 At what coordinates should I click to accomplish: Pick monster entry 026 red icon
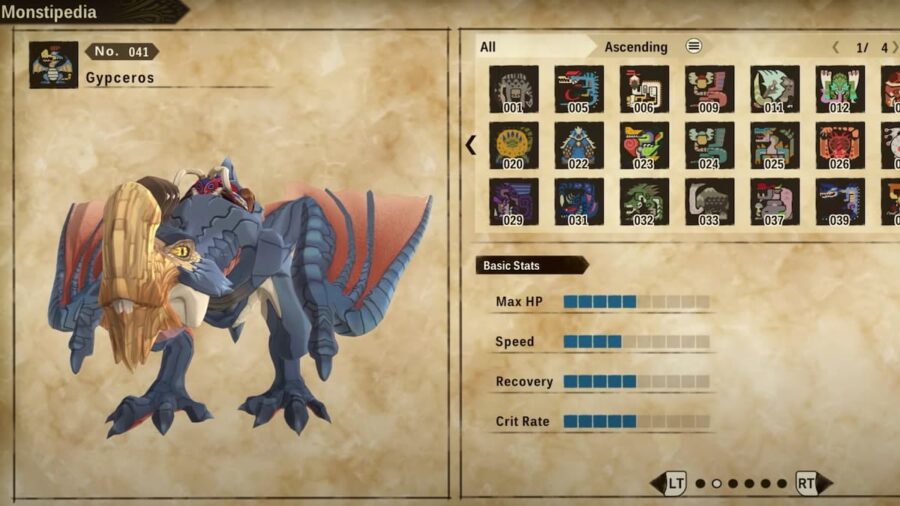coord(840,145)
